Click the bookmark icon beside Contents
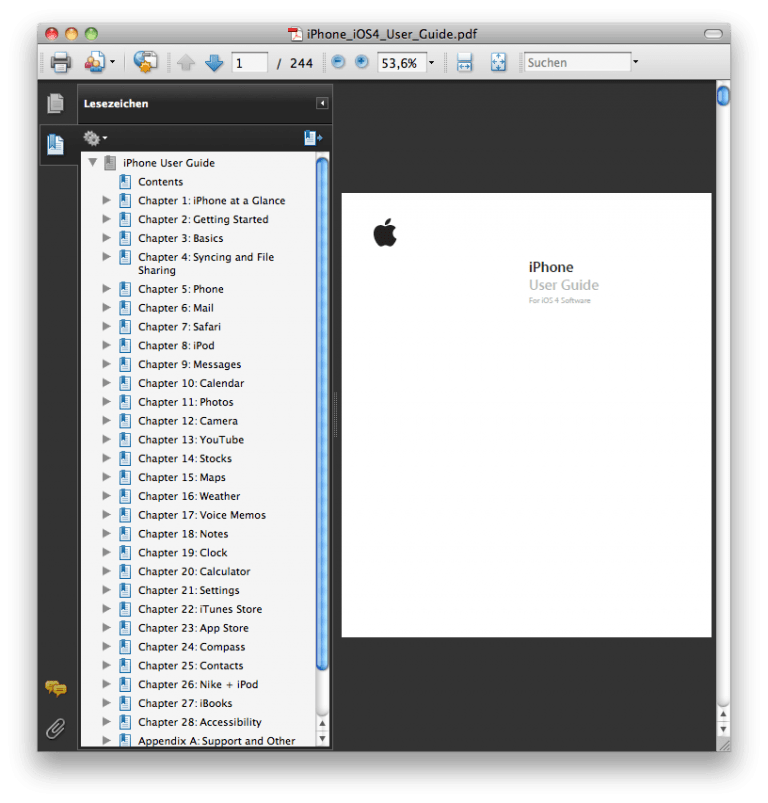 (125, 182)
